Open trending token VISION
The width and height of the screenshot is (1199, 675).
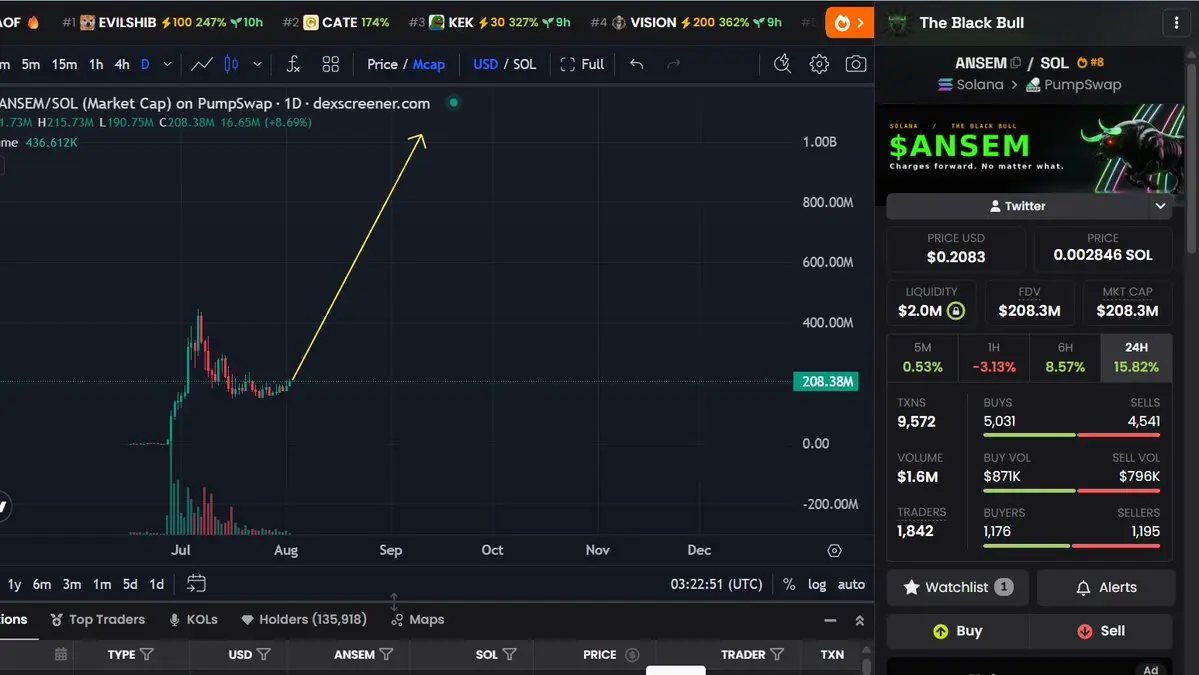click(x=686, y=22)
